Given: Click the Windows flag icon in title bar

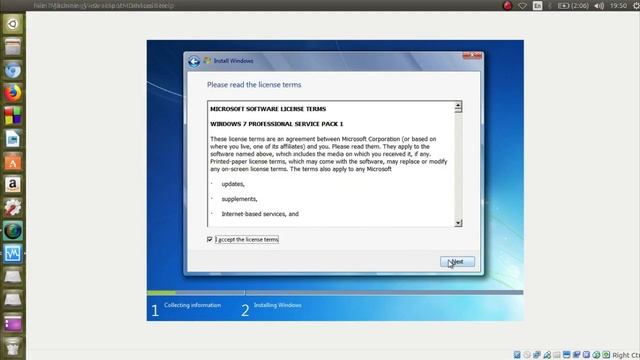Looking at the screenshot, I should [207, 60].
